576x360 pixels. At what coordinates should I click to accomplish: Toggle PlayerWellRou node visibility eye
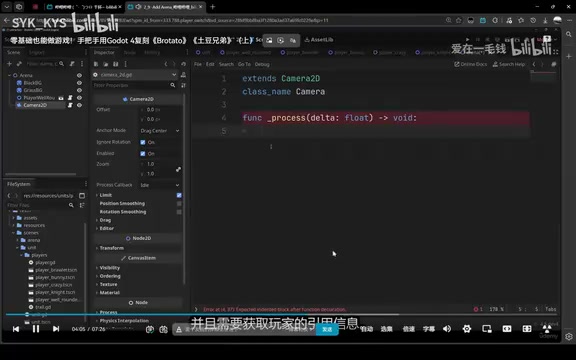click(x=79, y=98)
